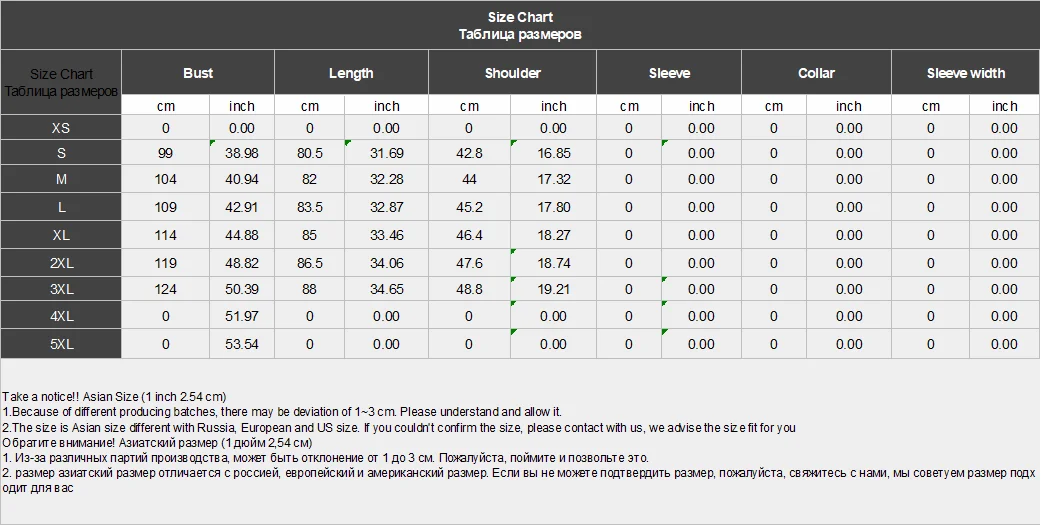The image size is (1041, 526).
Task: Click Length inch value 34.65 for 3XL
Action: [x=386, y=289]
